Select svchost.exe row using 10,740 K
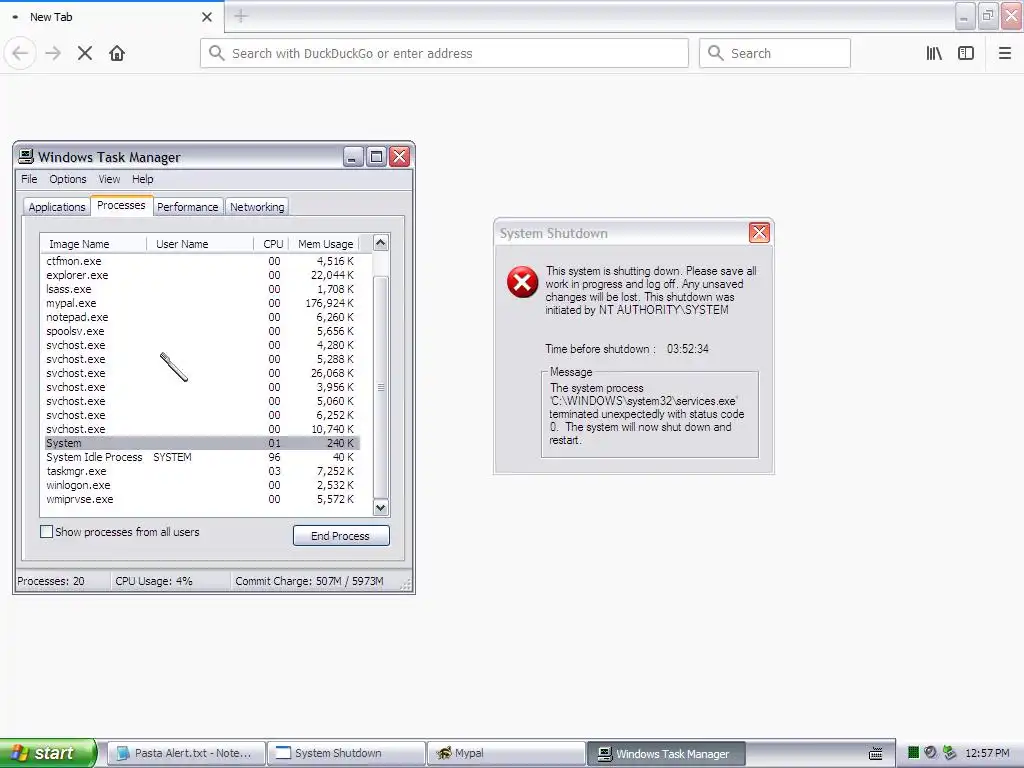The height and width of the screenshot is (768, 1024). point(202,429)
